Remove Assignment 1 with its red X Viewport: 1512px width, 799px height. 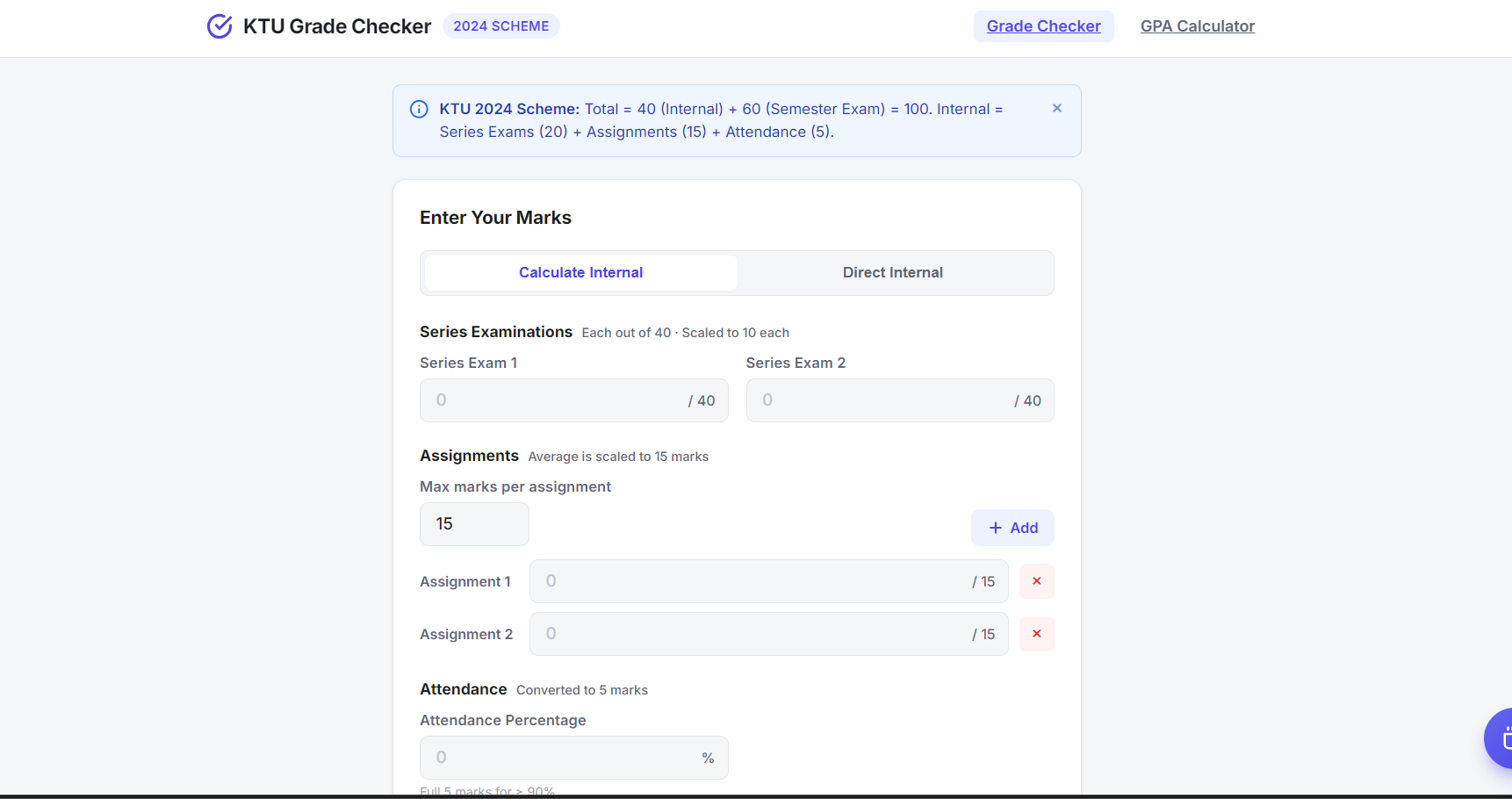1037,581
